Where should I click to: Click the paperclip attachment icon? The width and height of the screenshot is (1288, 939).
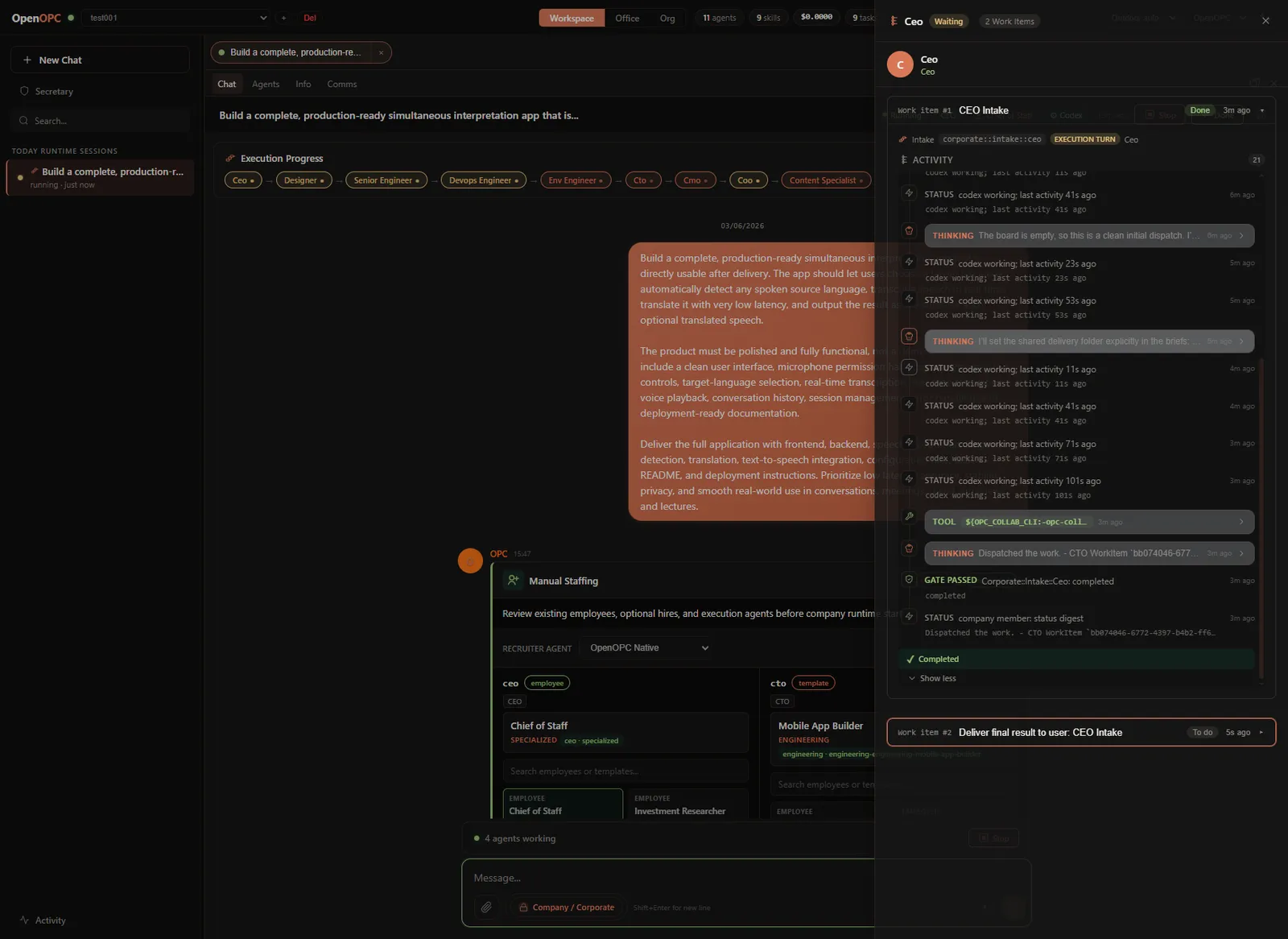486,907
